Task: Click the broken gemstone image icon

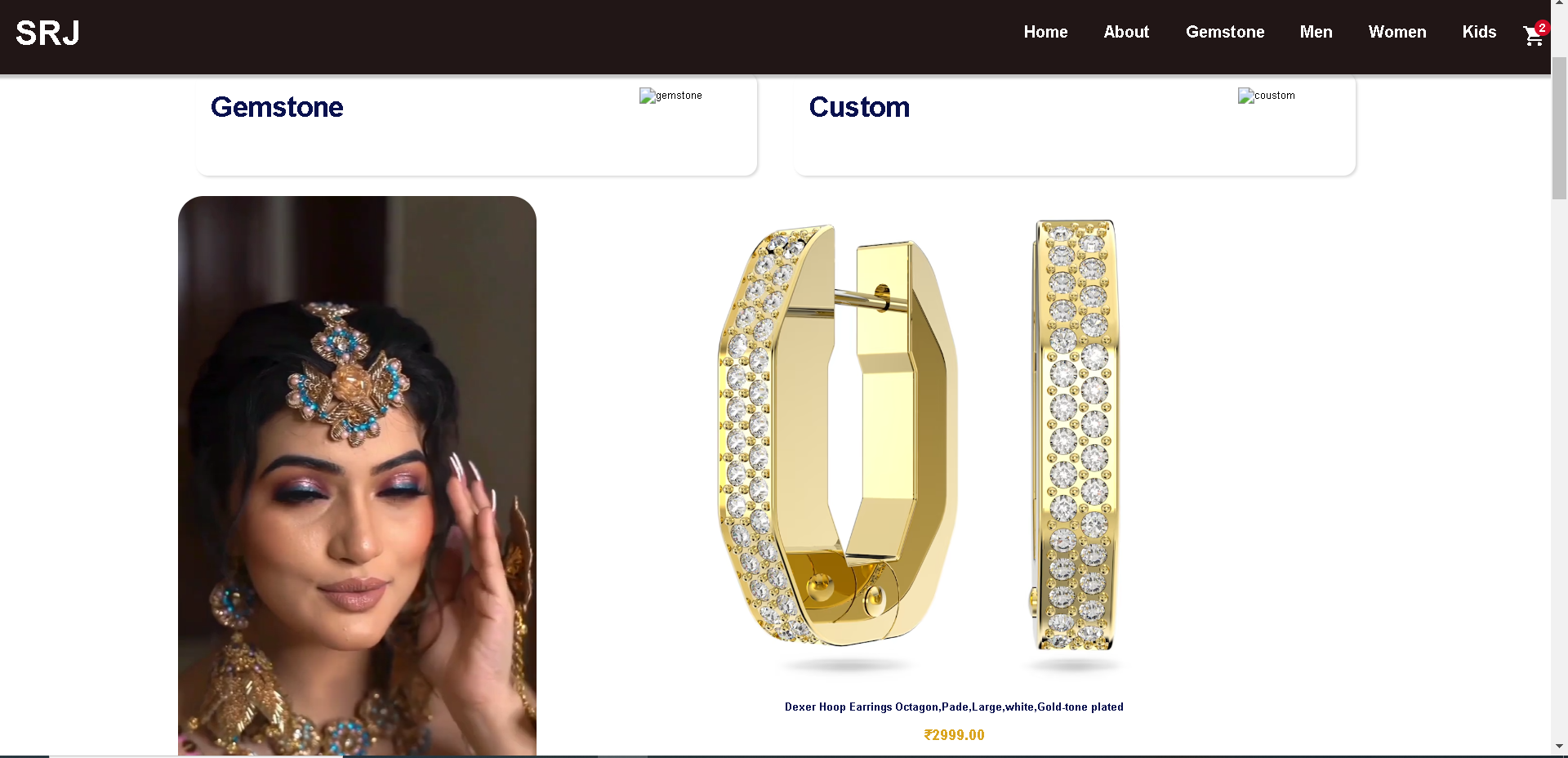Action: [x=648, y=96]
